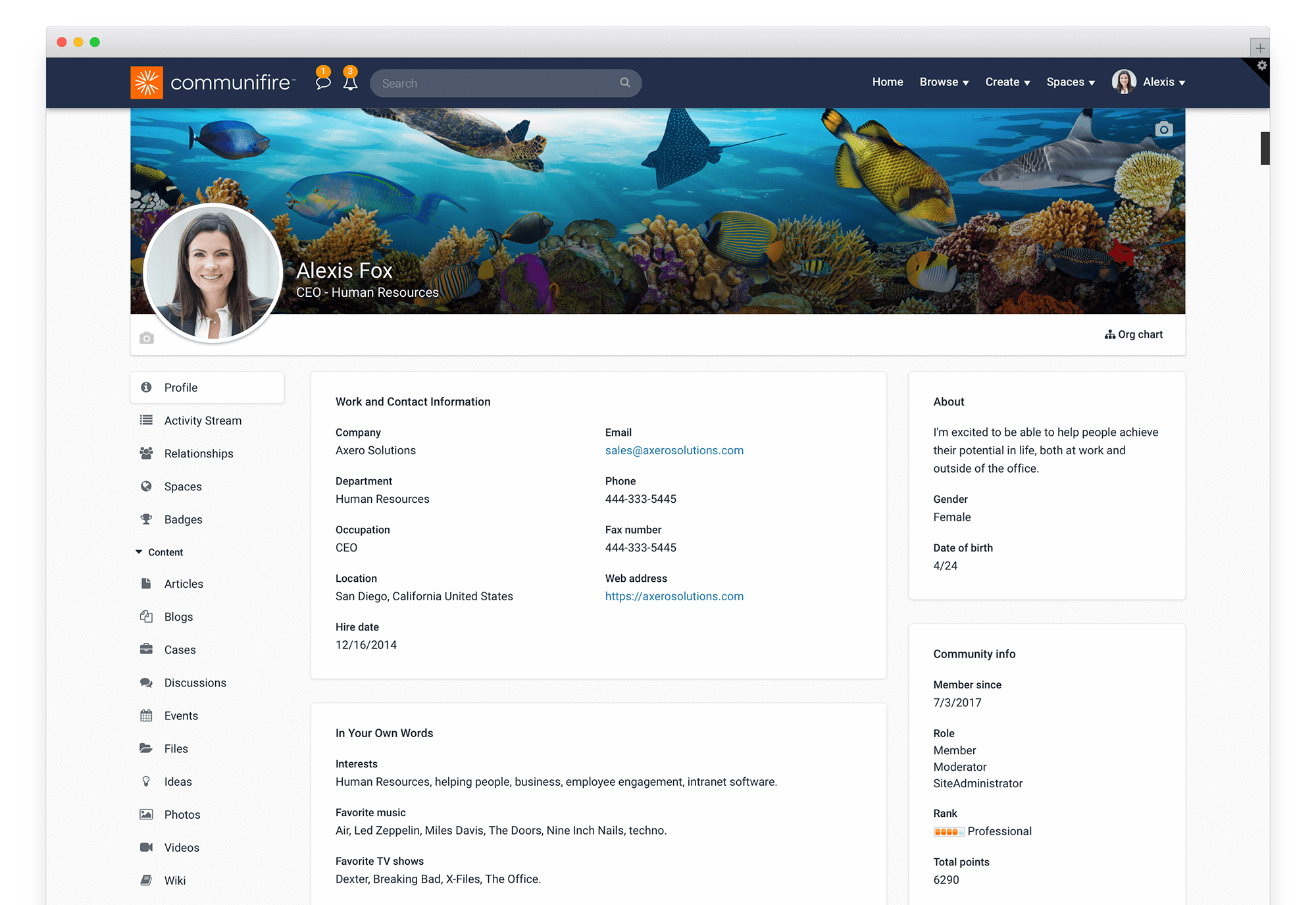Click the profile photo camera icon
Screen dimensions: 1316x905
coord(147,337)
